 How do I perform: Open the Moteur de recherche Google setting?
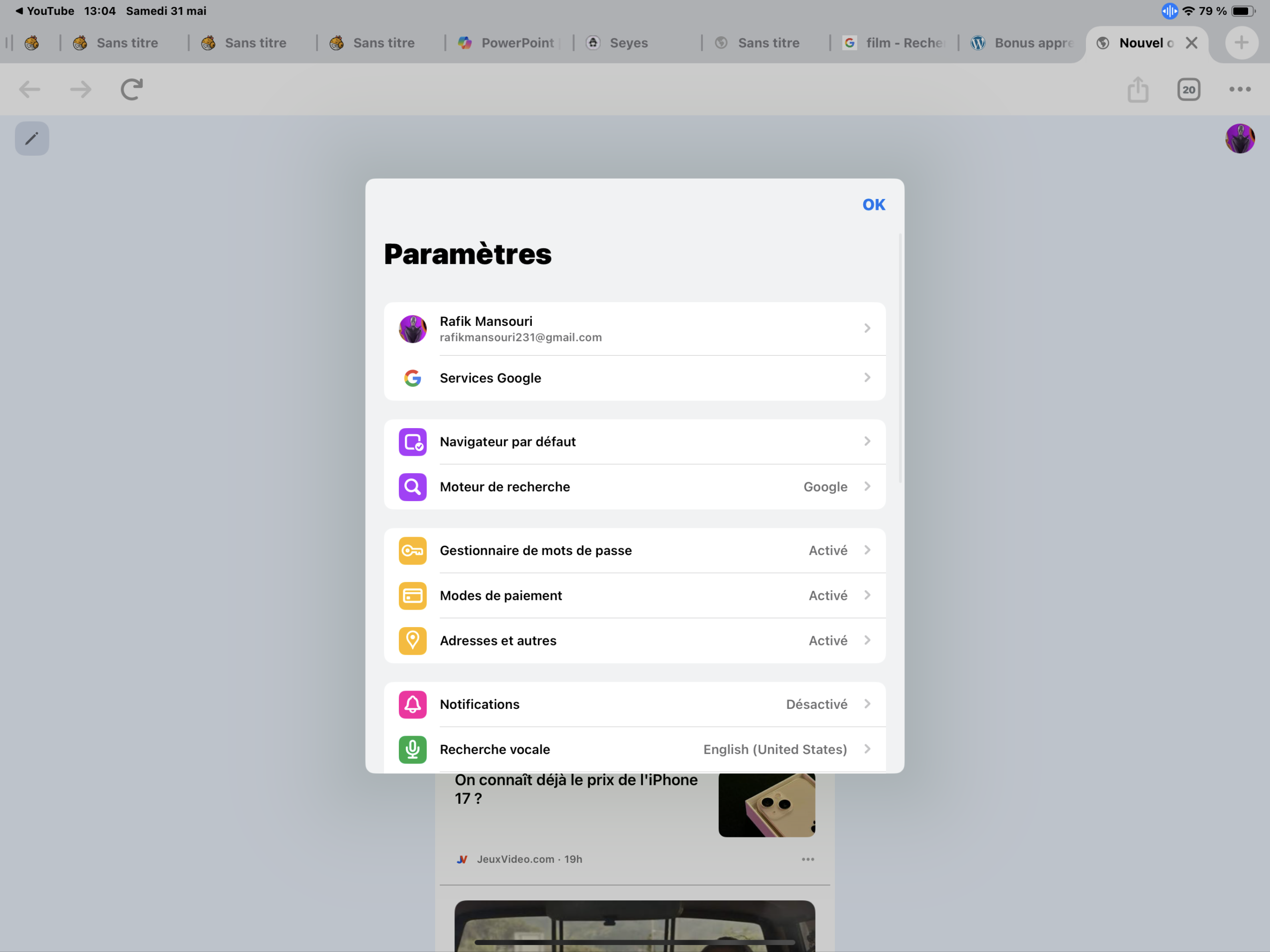point(635,487)
